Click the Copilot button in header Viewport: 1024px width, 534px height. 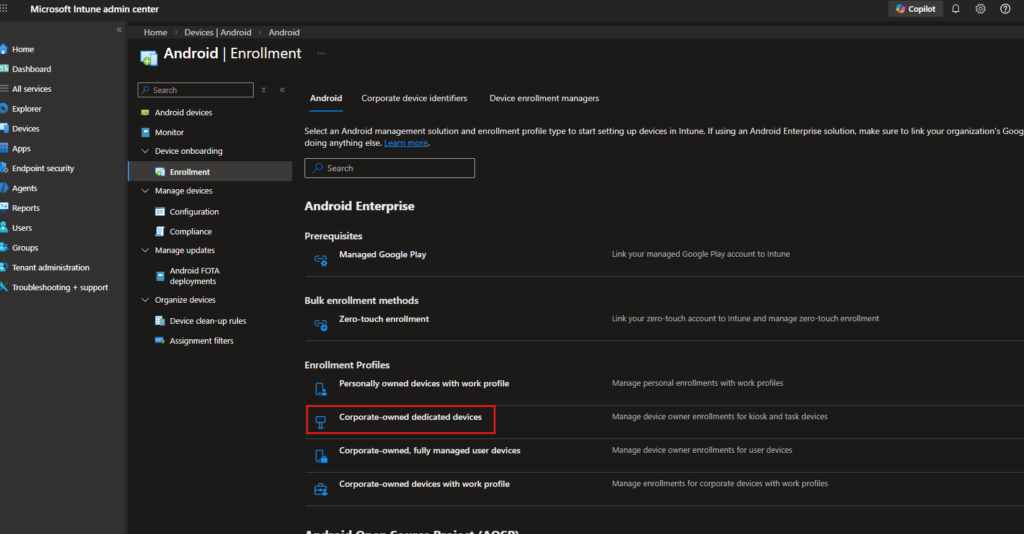pyautogui.click(x=915, y=9)
